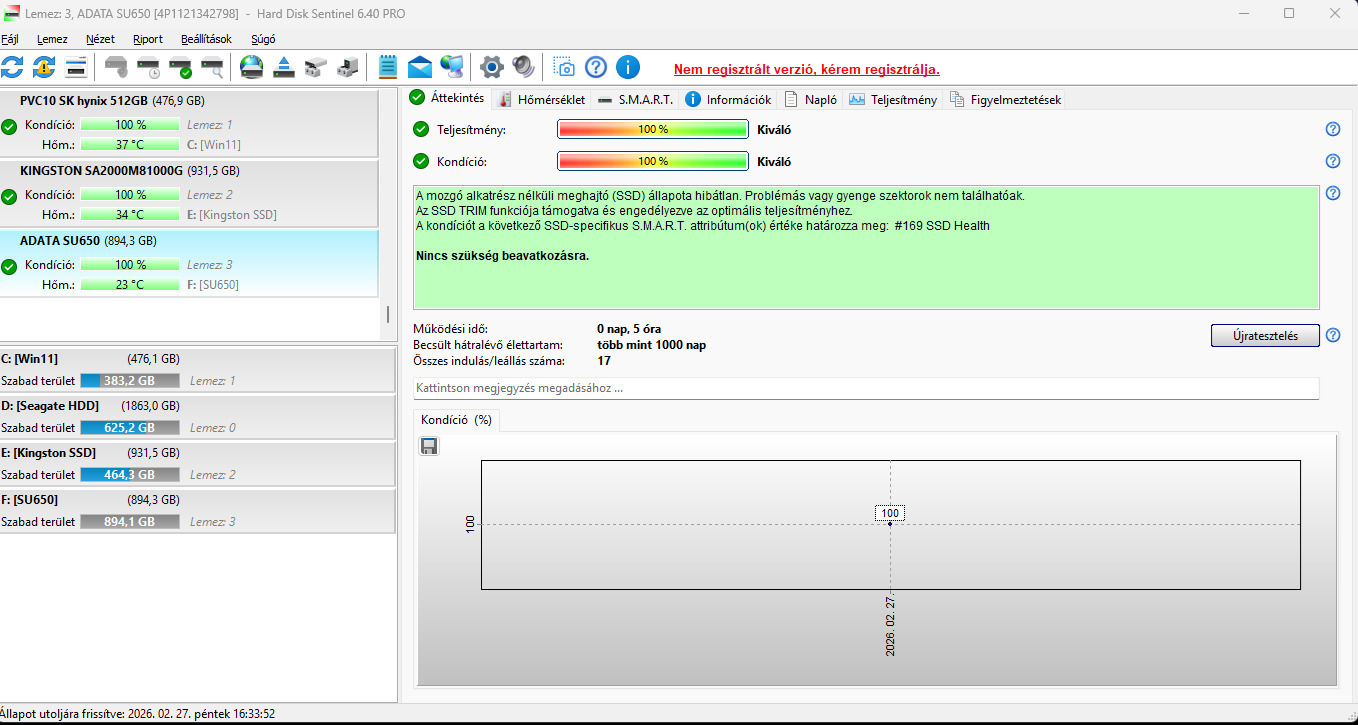This screenshot has width=1358, height=725.
Task: Click the refresh icon with yellow warning sign
Action: (44, 68)
